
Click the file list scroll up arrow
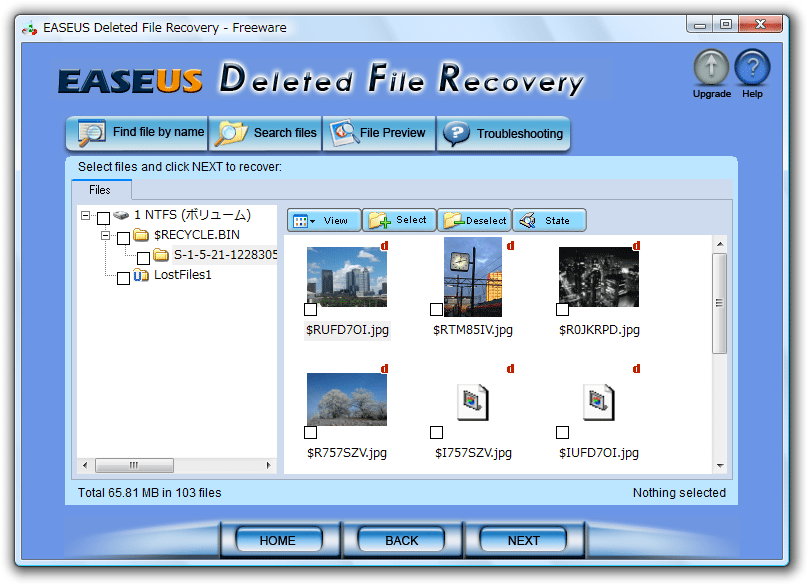tap(720, 244)
